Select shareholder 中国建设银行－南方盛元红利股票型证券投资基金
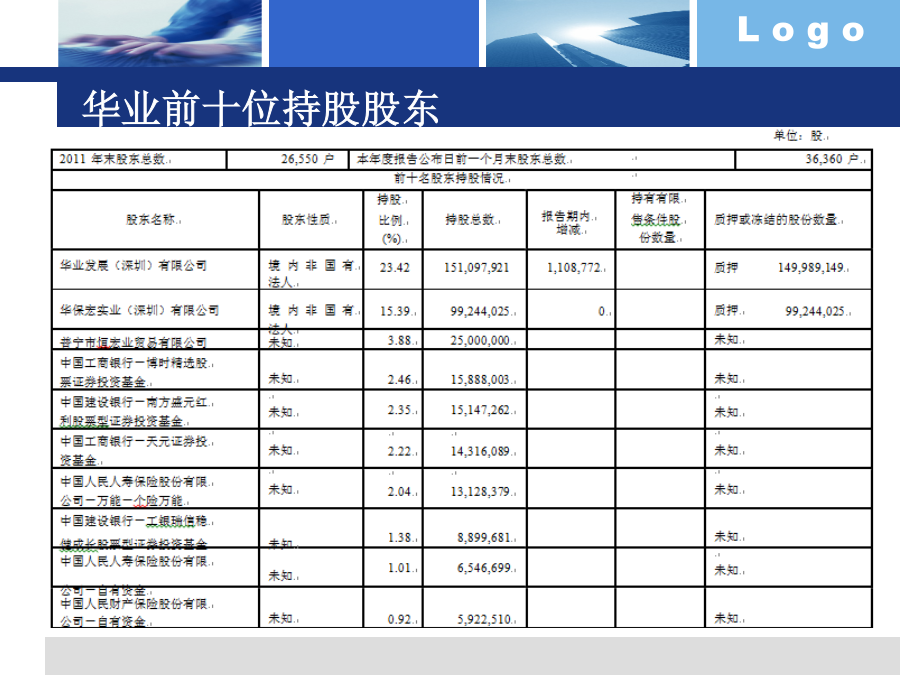 (135, 412)
